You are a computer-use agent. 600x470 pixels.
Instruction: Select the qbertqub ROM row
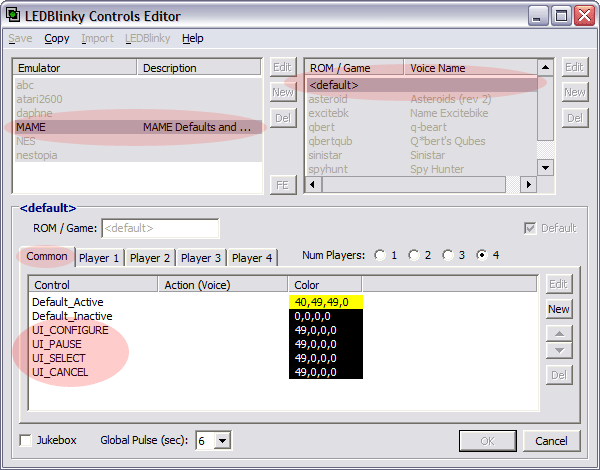point(421,141)
